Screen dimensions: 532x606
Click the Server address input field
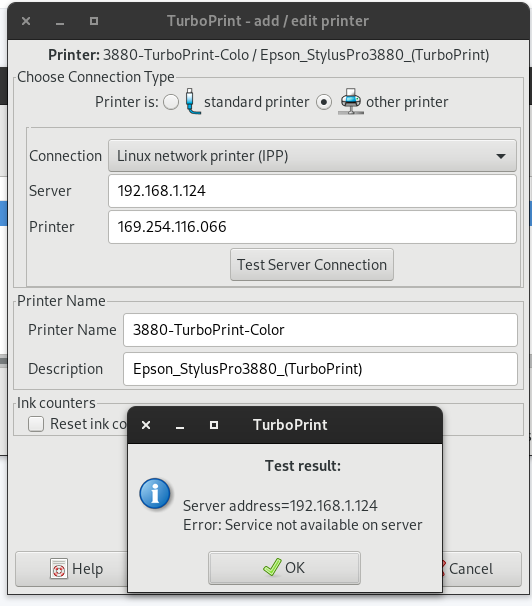(x=312, y=191)
